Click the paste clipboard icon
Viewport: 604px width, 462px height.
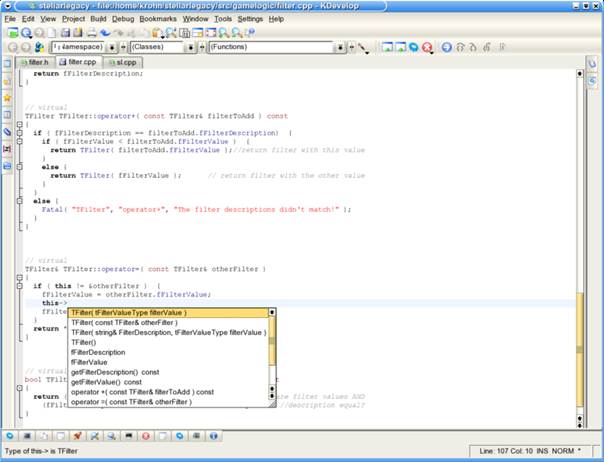pyautogui.click(x=157, y=33)
